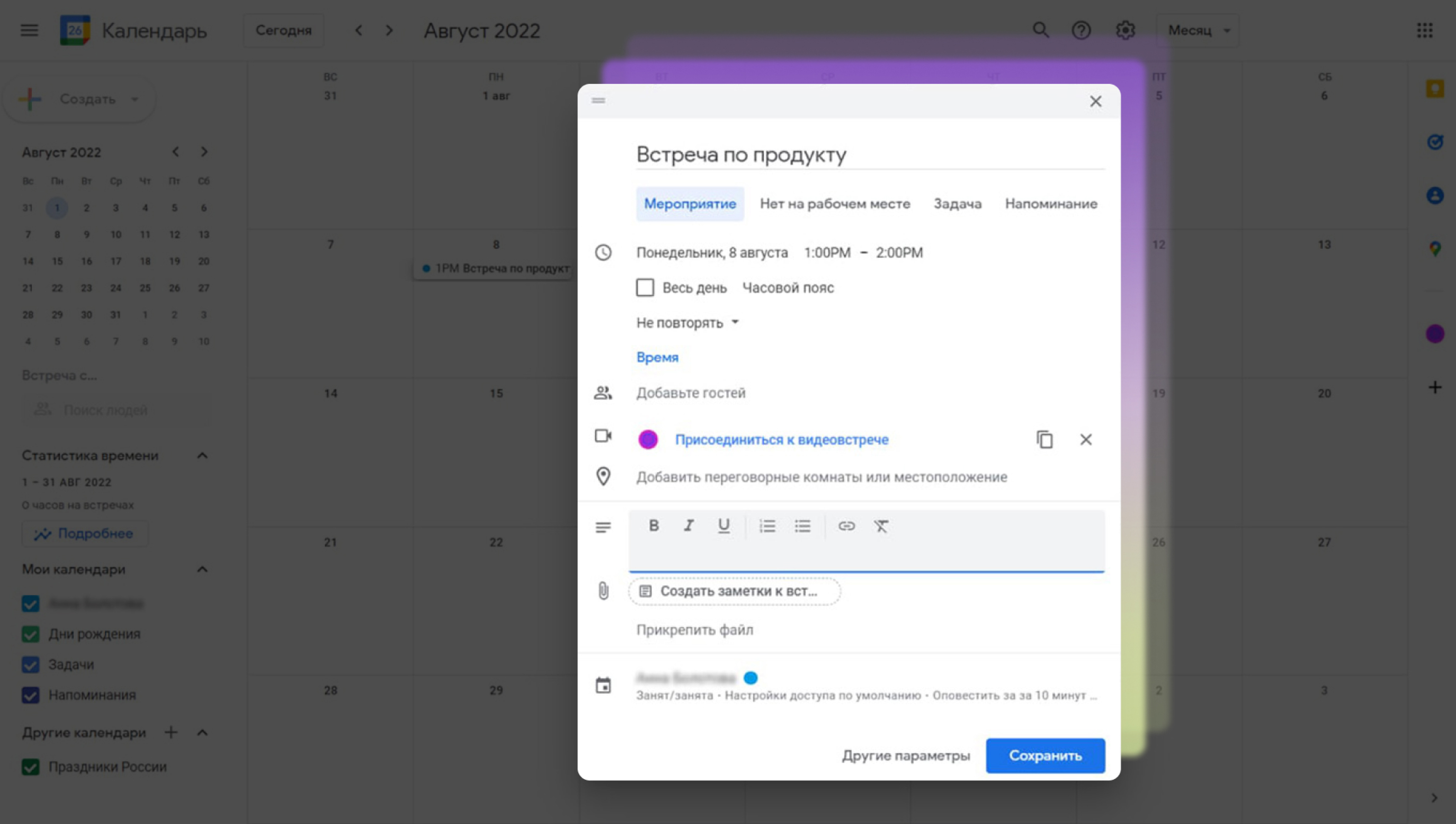Screen dimensions: 1456x824
Task: Click the insert link icon
Action: point(846,526)
